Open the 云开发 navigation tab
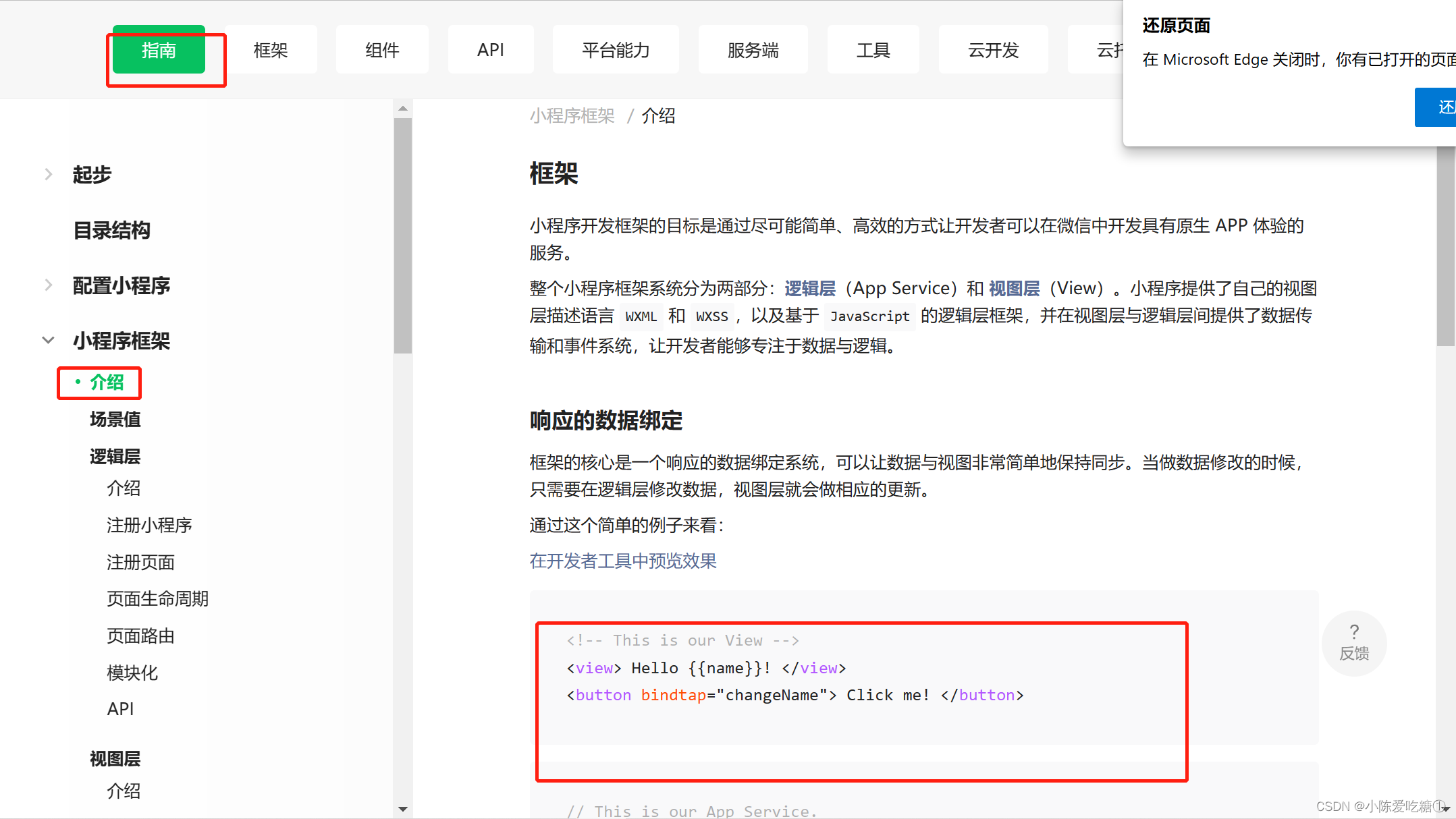This screenshot has height=819, width=1456. [x=993, y=50]
